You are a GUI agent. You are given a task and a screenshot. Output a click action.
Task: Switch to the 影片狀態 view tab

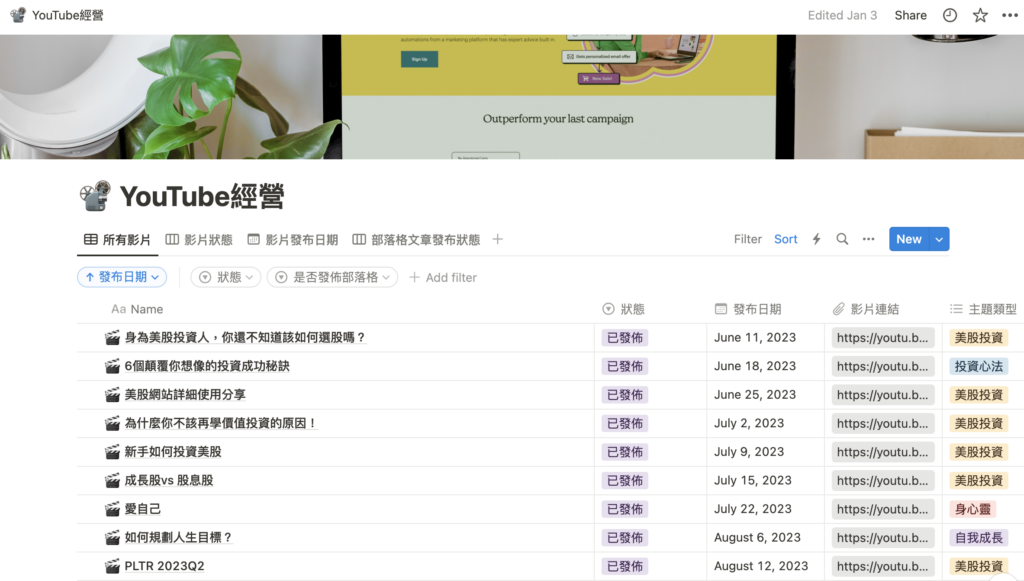click(199, 240)
